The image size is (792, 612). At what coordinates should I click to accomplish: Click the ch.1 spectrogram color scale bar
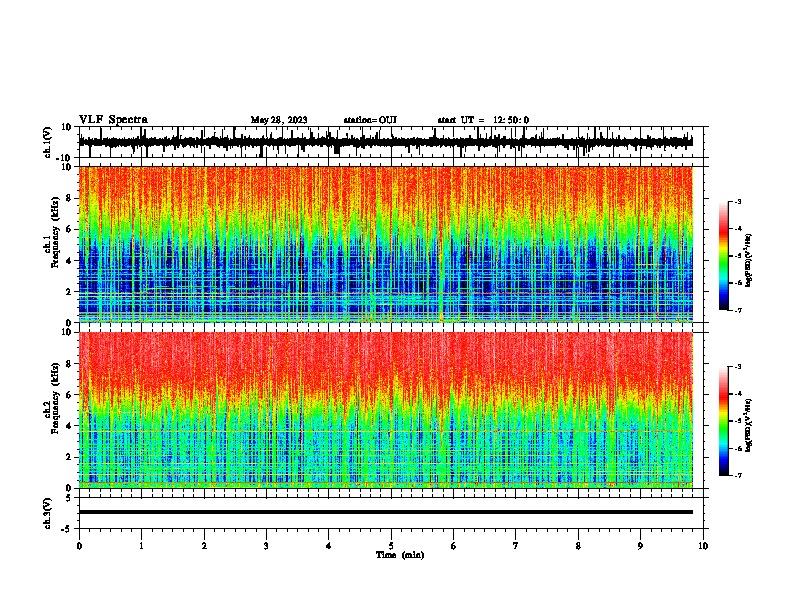[x=724, y=256]
